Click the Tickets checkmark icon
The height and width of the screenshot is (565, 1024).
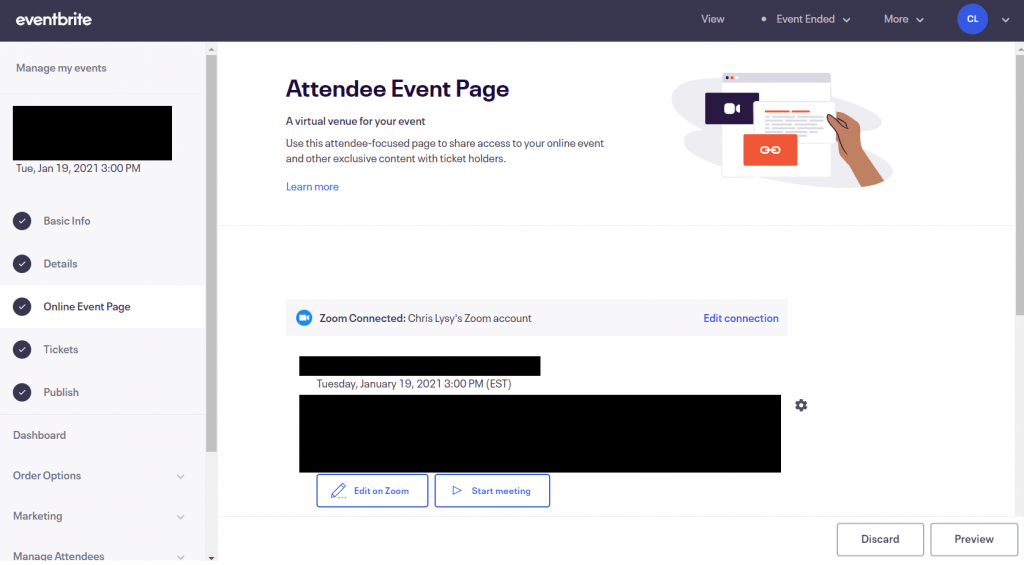point(22,349)
